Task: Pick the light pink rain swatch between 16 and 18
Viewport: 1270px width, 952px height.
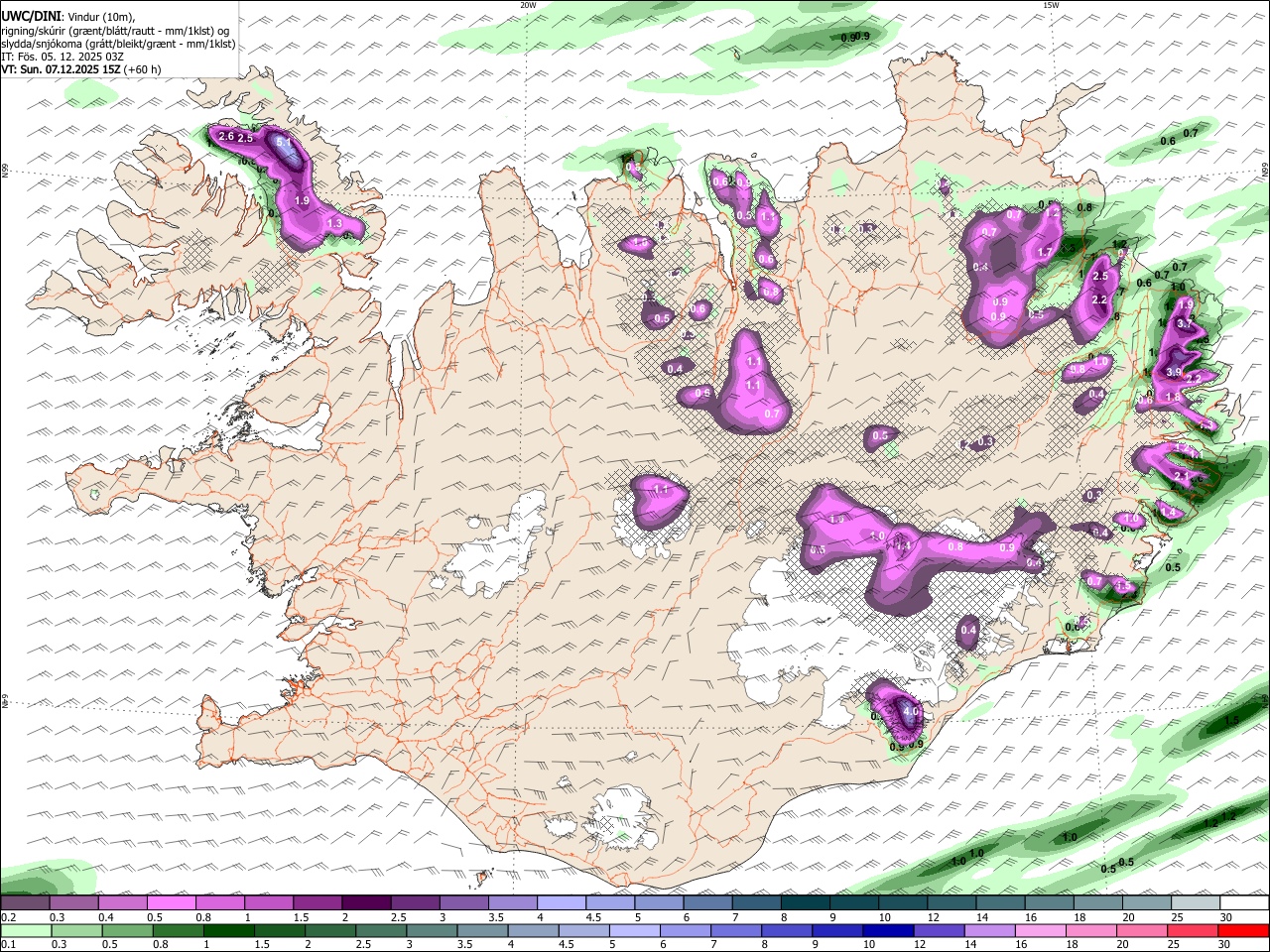Action: pyautogui.click(x=1040, y=930)
